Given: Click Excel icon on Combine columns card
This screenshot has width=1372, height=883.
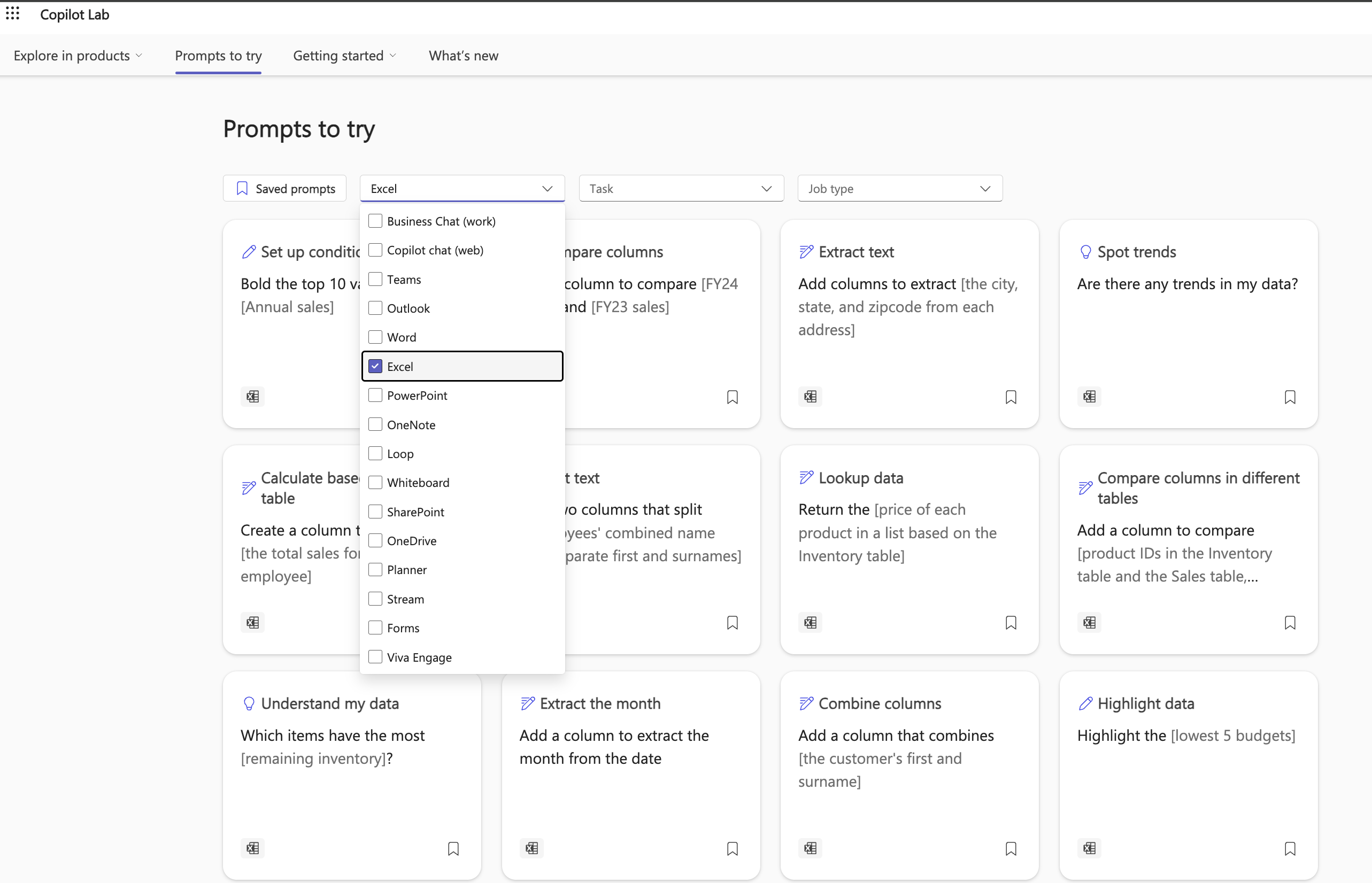Looking at the screenshot, I should click(810, 848).
